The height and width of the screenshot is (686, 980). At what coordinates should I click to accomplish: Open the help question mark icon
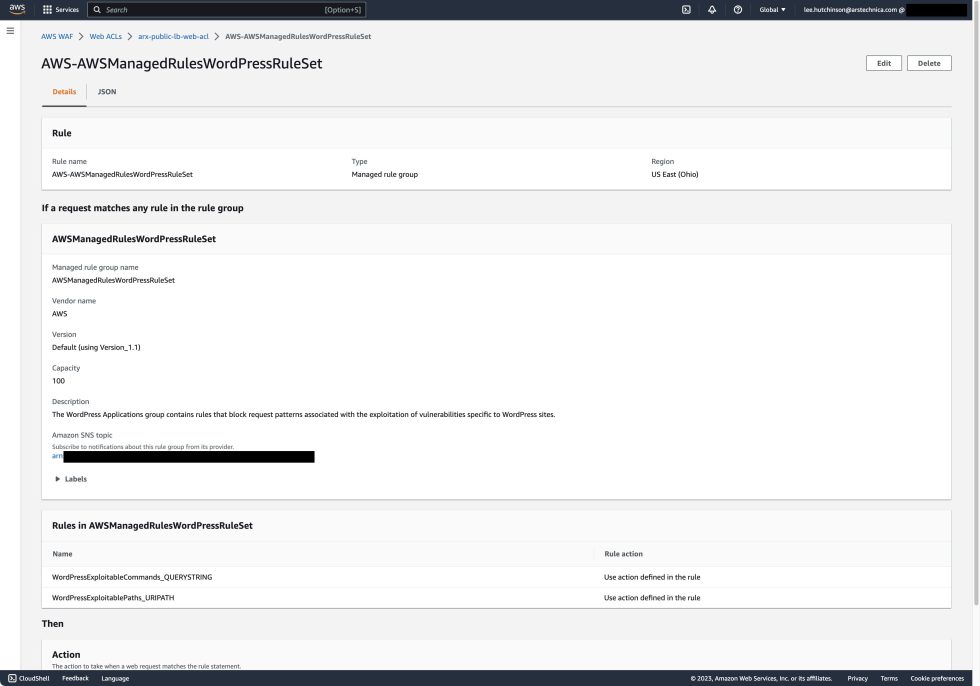[737, 9]
